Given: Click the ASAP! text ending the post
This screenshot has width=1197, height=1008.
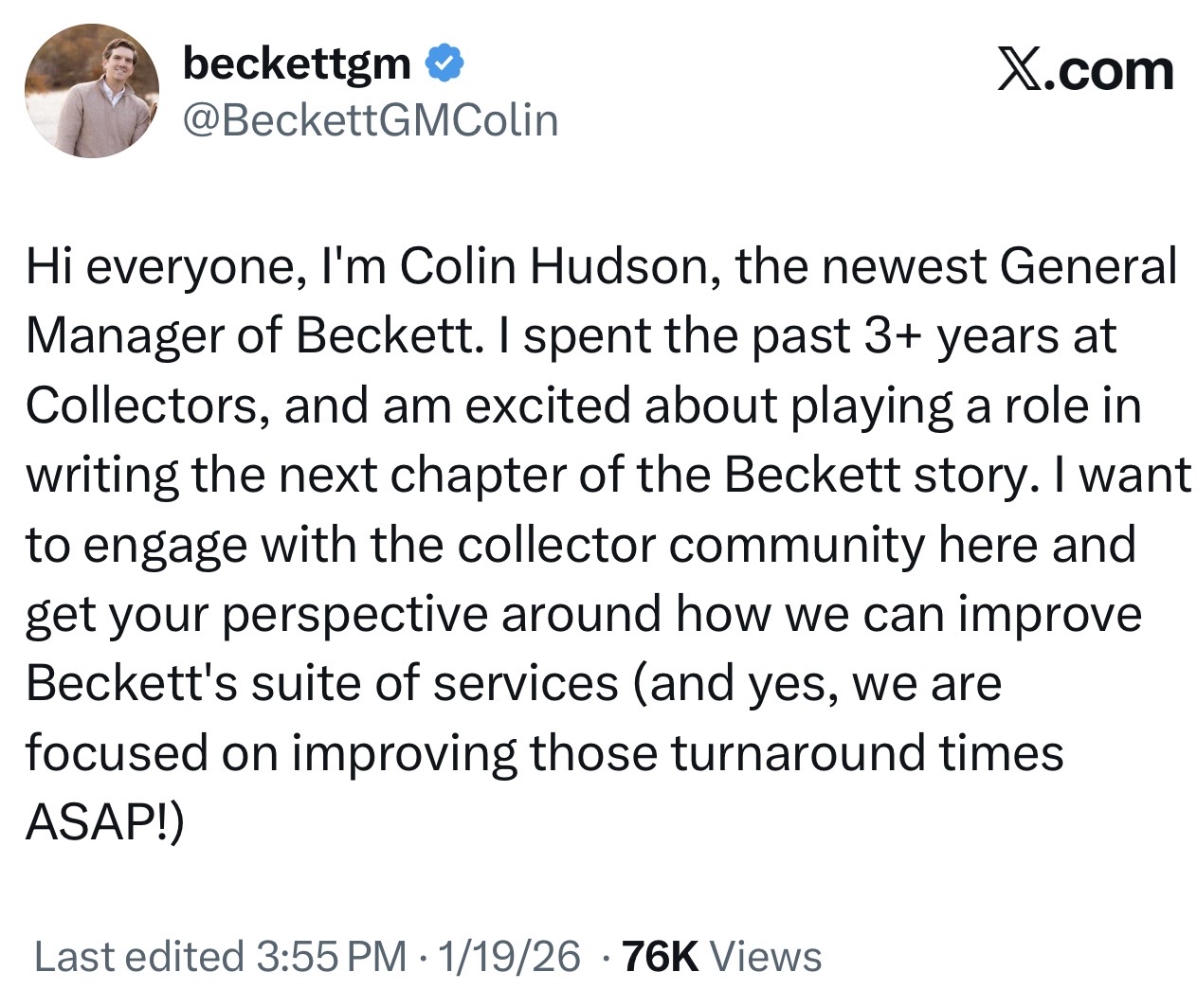Looking at the screenshot, I should 104,823.
